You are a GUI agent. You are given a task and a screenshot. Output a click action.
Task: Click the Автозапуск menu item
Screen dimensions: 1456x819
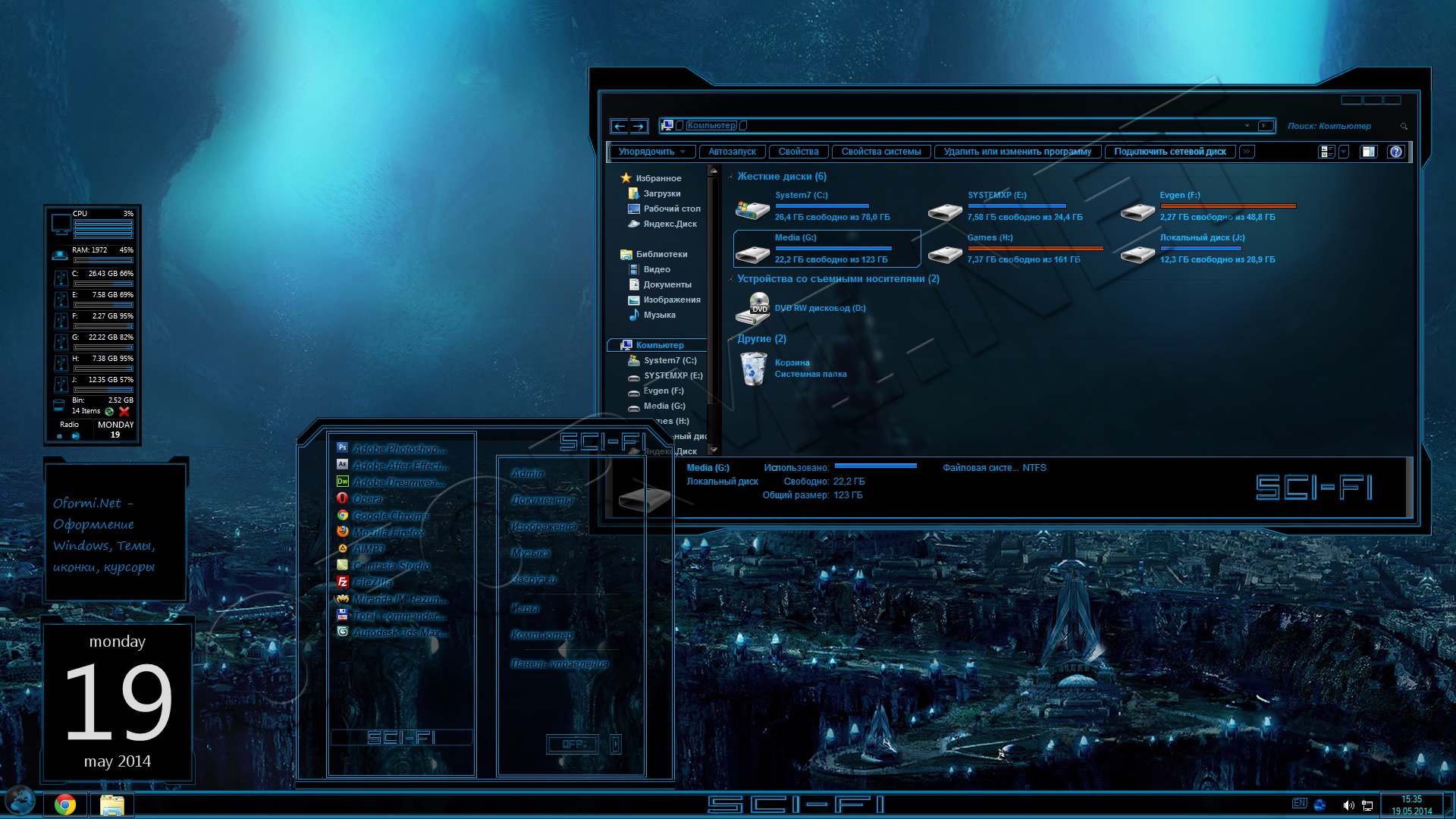tap(732, 150)
